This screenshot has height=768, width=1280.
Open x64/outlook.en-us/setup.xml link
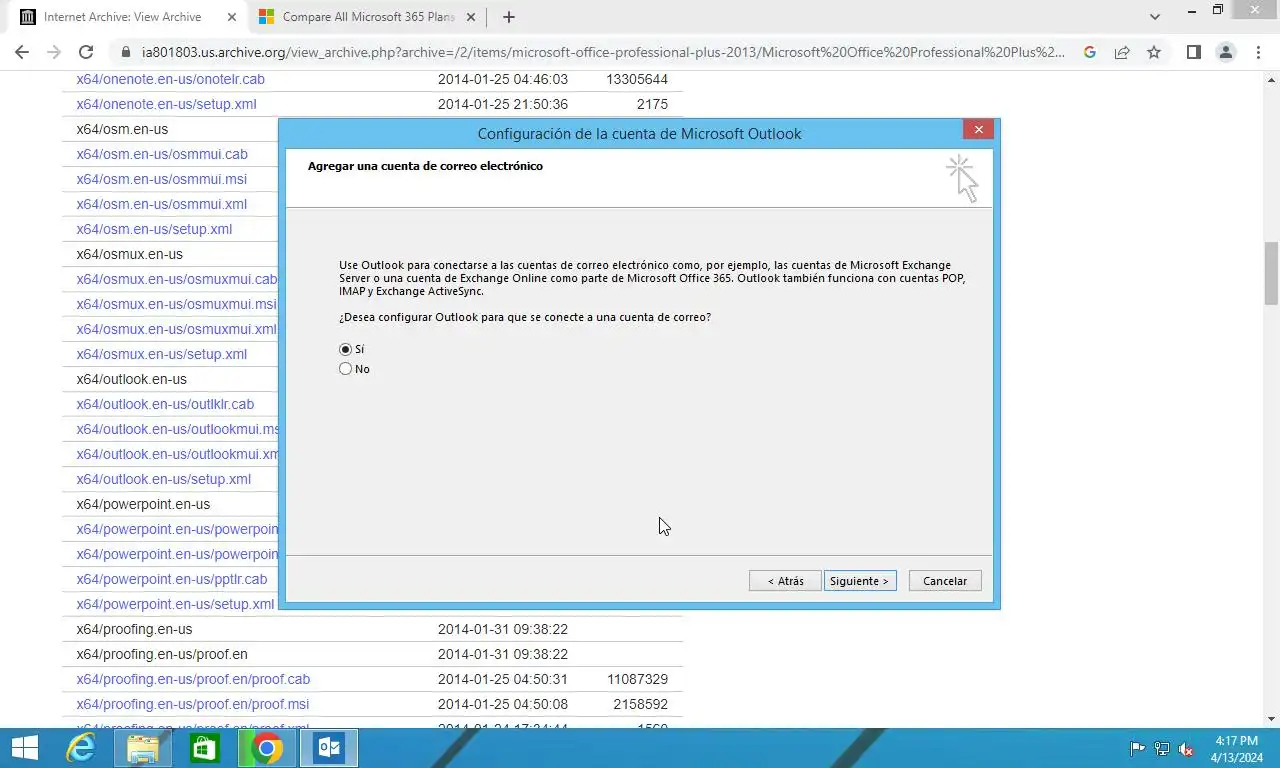[x=163, y=479]
